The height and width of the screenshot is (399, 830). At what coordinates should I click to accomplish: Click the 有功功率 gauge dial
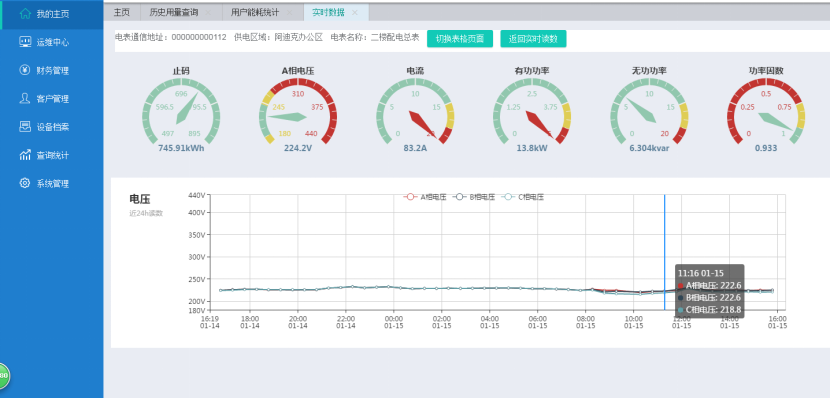(x=532, y=112)
